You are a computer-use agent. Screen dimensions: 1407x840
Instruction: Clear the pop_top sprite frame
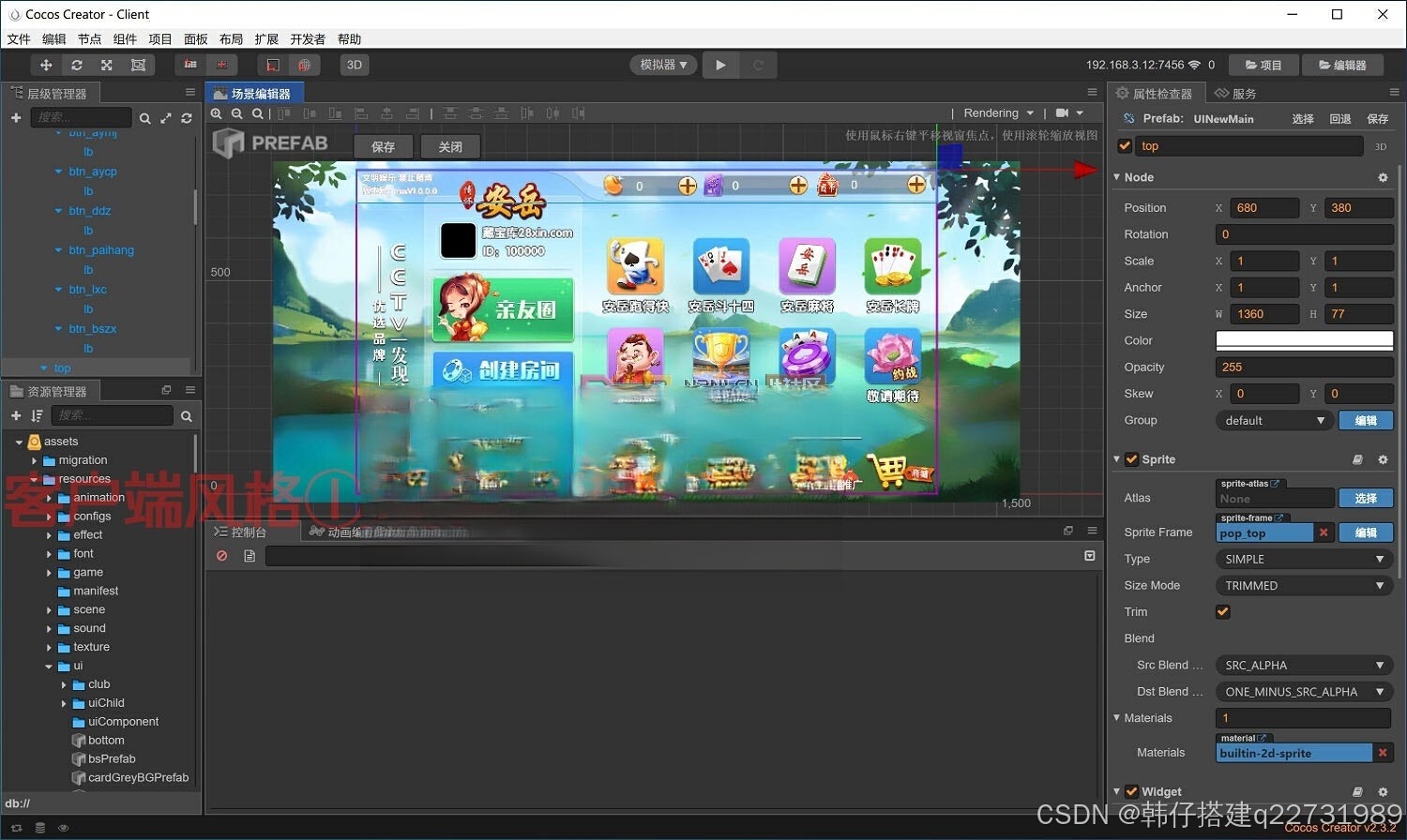tap(1324, 532)
